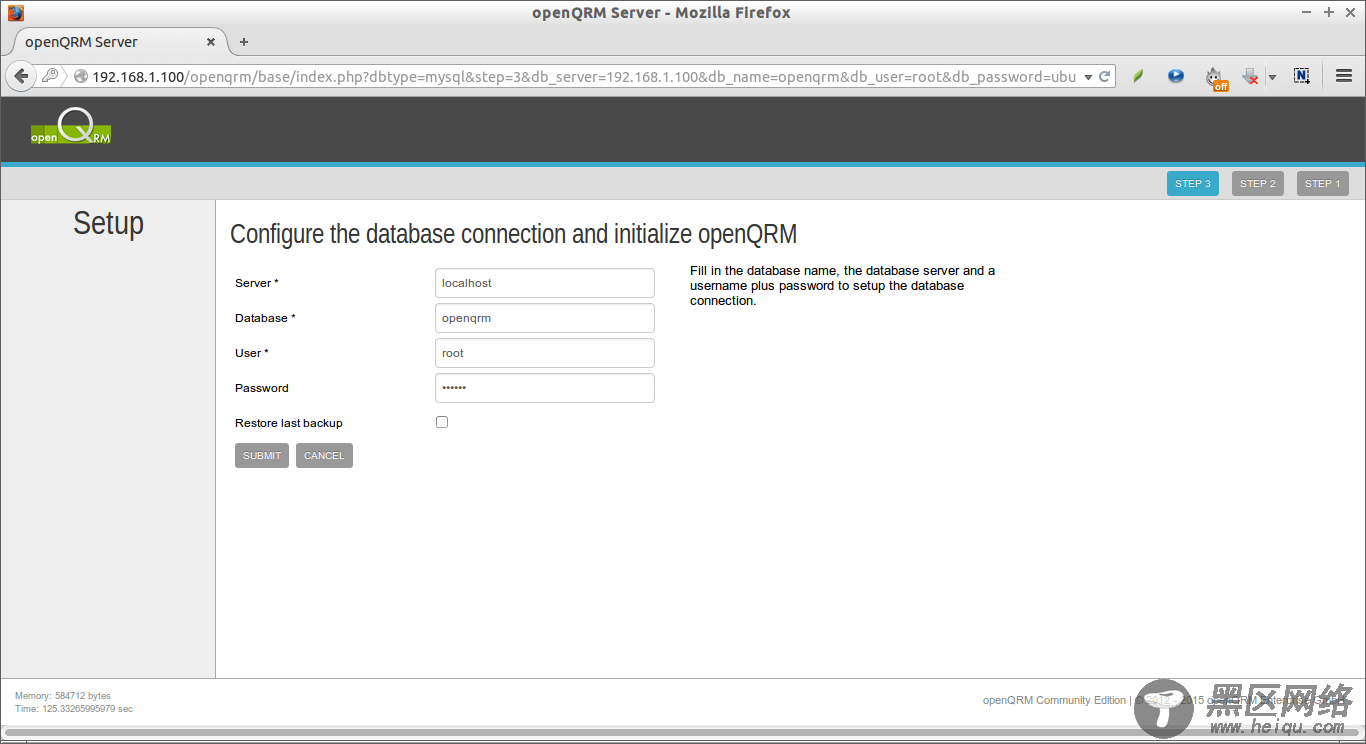Focus the Database input field
Viewport: 1366px width, 744px height.
point(545,318)
